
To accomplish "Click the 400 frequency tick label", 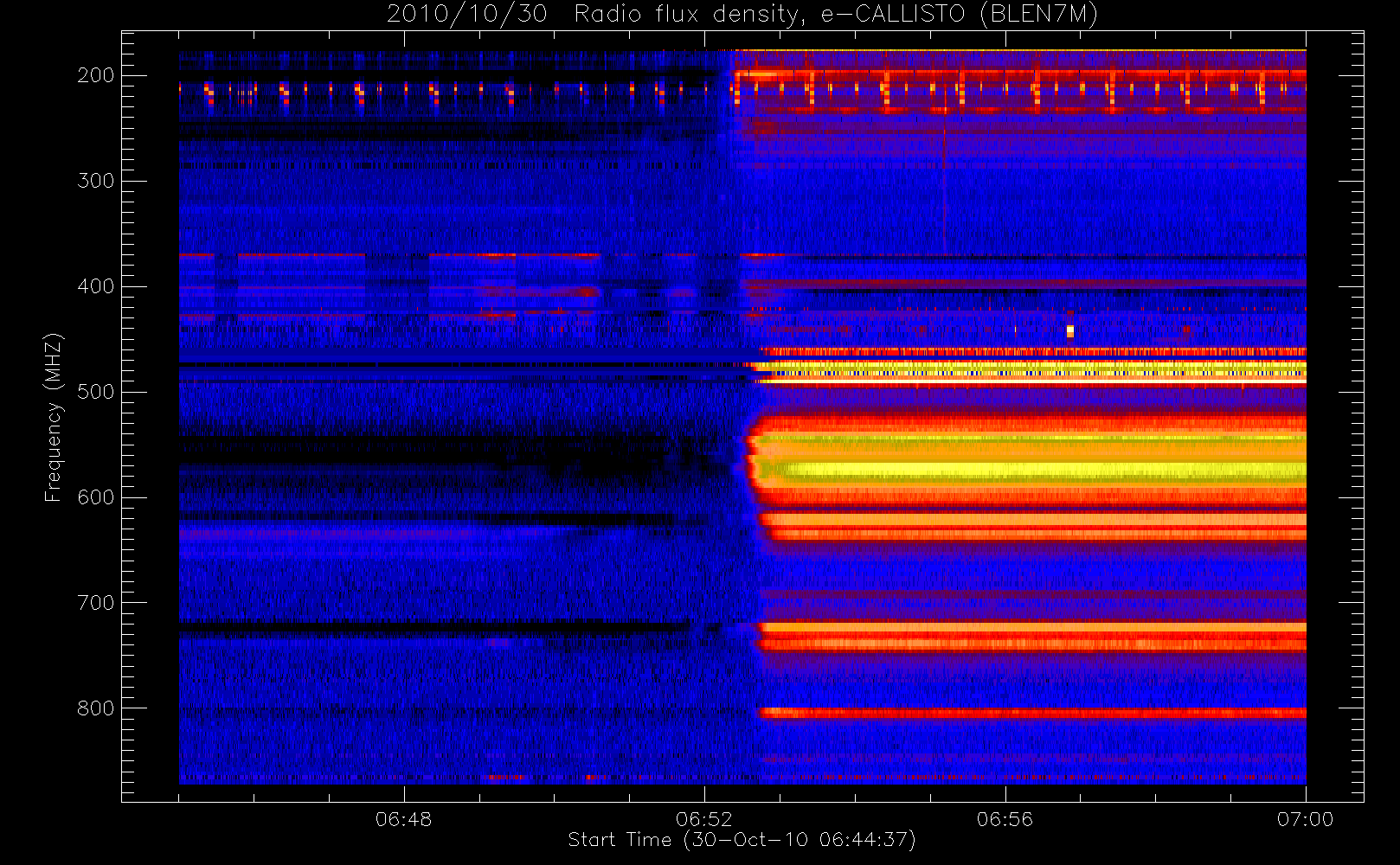I will pyautogui.click(x=96, y=286).
